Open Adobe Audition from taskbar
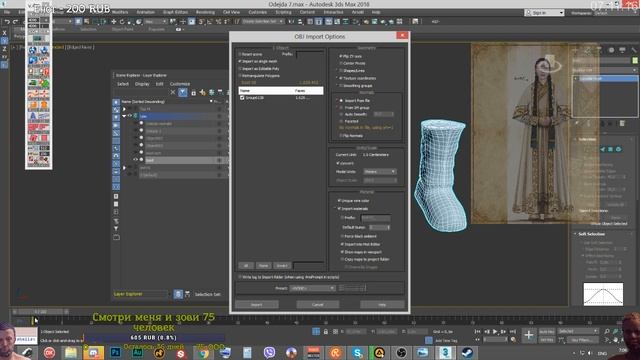 [x=137, y=352]
